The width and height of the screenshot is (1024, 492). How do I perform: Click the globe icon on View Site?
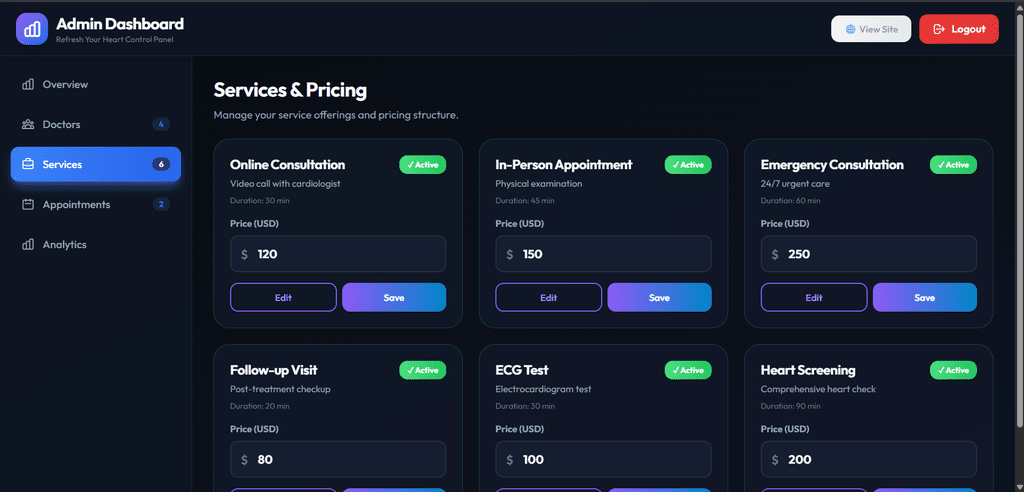click(x=850, y=29)
